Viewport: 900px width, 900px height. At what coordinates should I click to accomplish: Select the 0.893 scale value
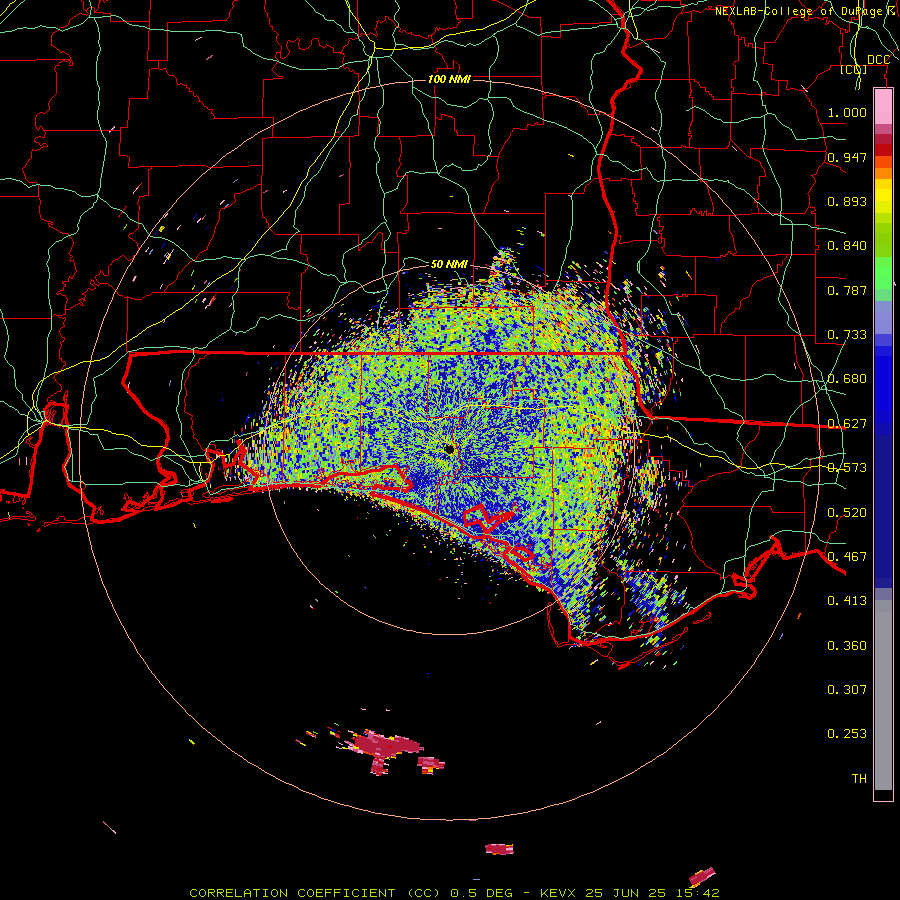coord(847,201)
